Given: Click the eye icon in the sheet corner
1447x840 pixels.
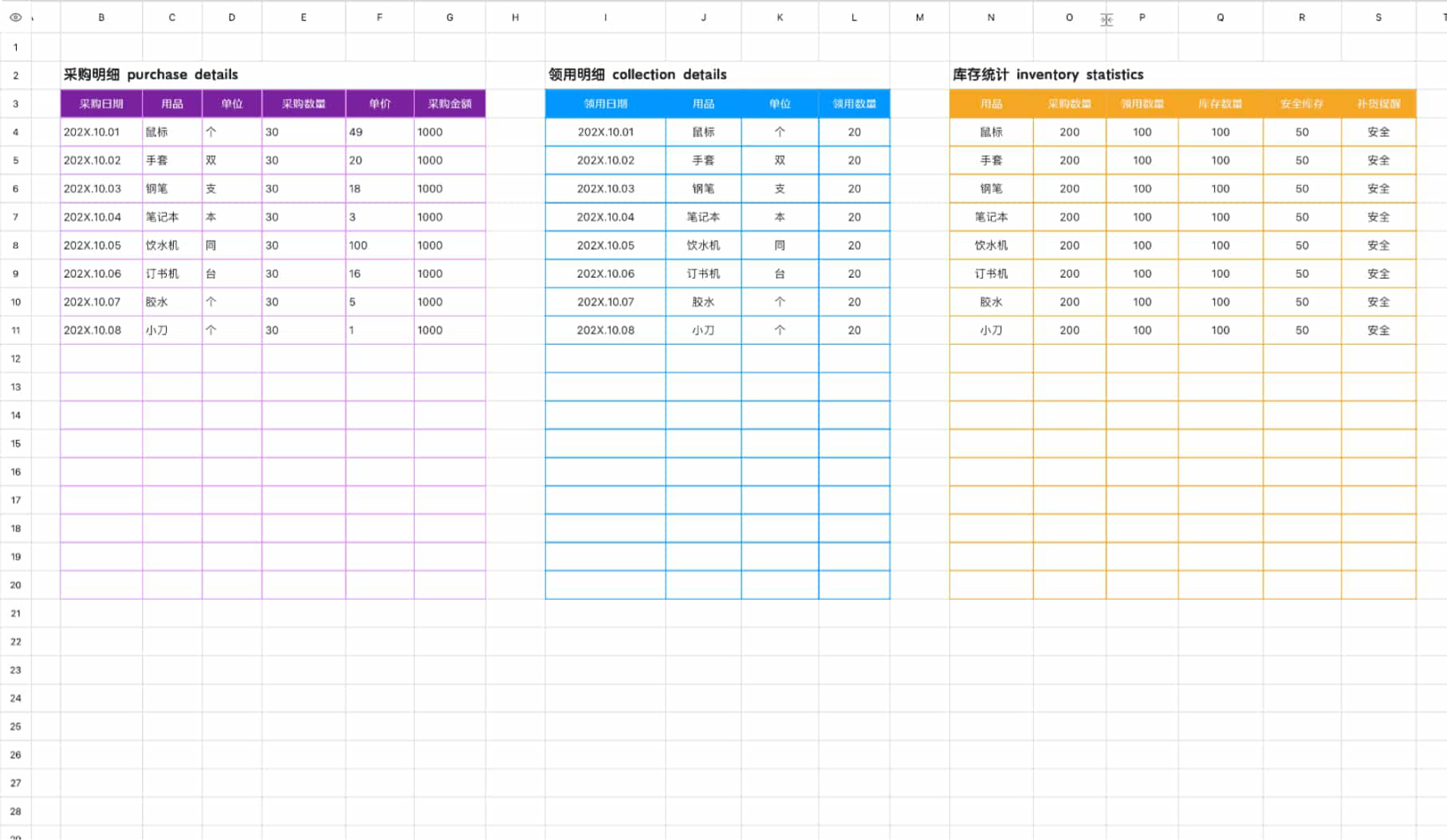Looking at the screenshot, I should [x=15, y=18].
